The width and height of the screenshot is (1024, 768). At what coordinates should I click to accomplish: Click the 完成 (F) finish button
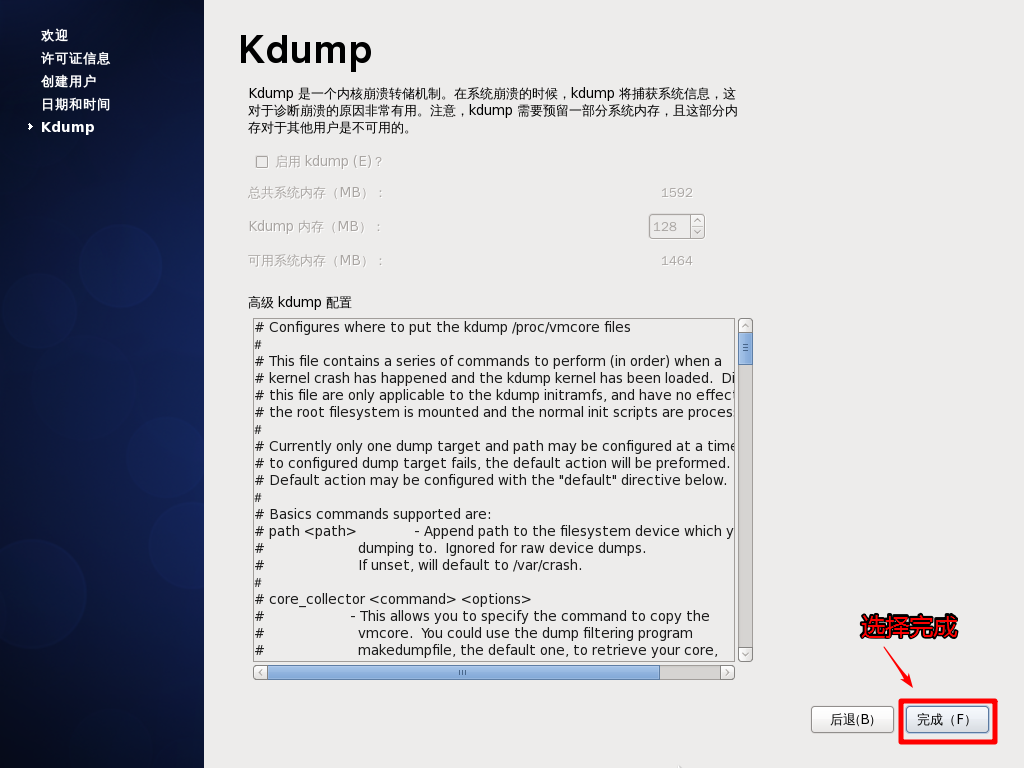click(x=947, y=720)
